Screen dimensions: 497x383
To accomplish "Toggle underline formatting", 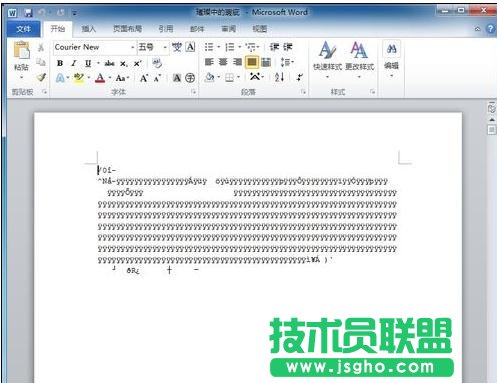I will [88, 63].
